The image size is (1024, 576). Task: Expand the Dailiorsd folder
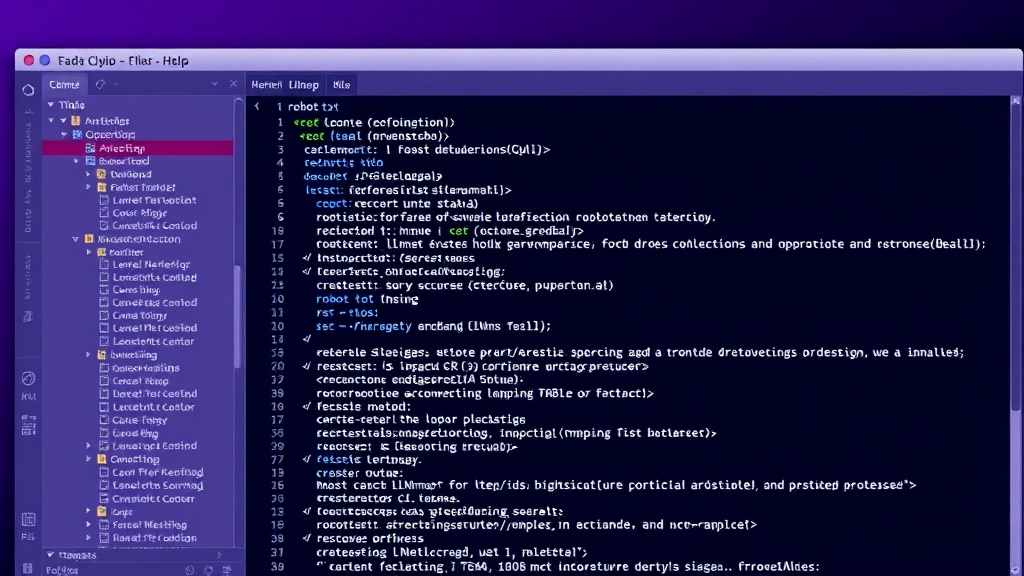[x=89, y=174]
